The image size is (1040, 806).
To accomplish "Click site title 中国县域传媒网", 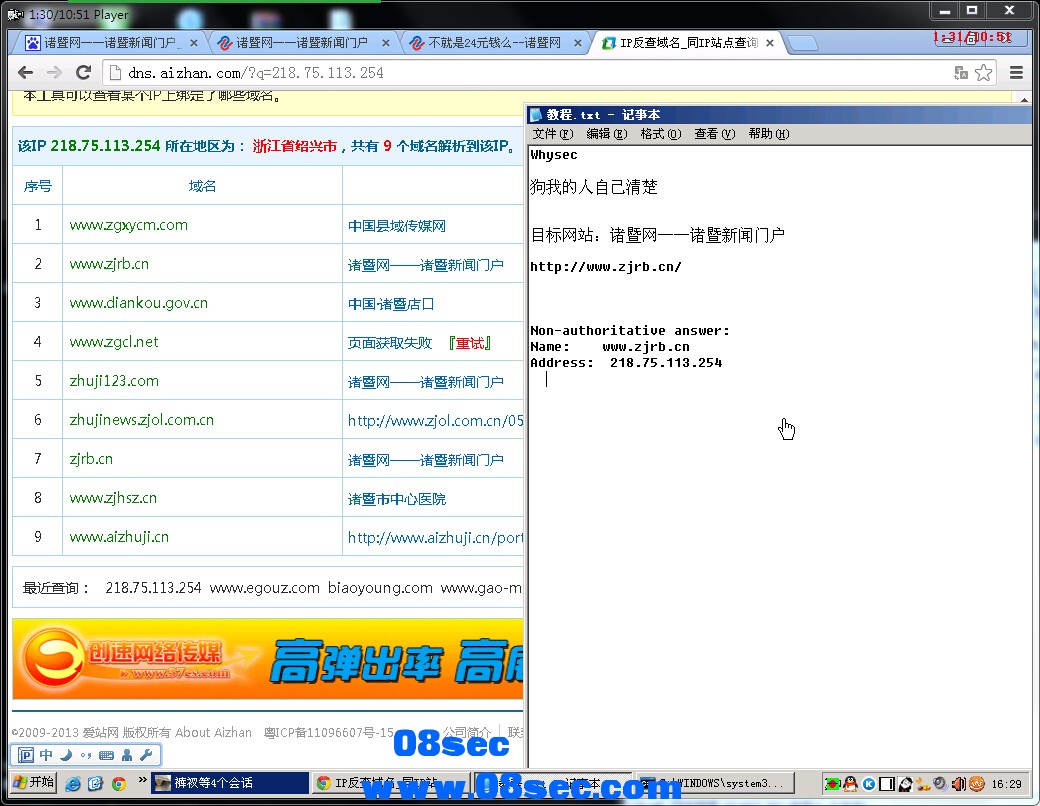I will coord(397,226).
